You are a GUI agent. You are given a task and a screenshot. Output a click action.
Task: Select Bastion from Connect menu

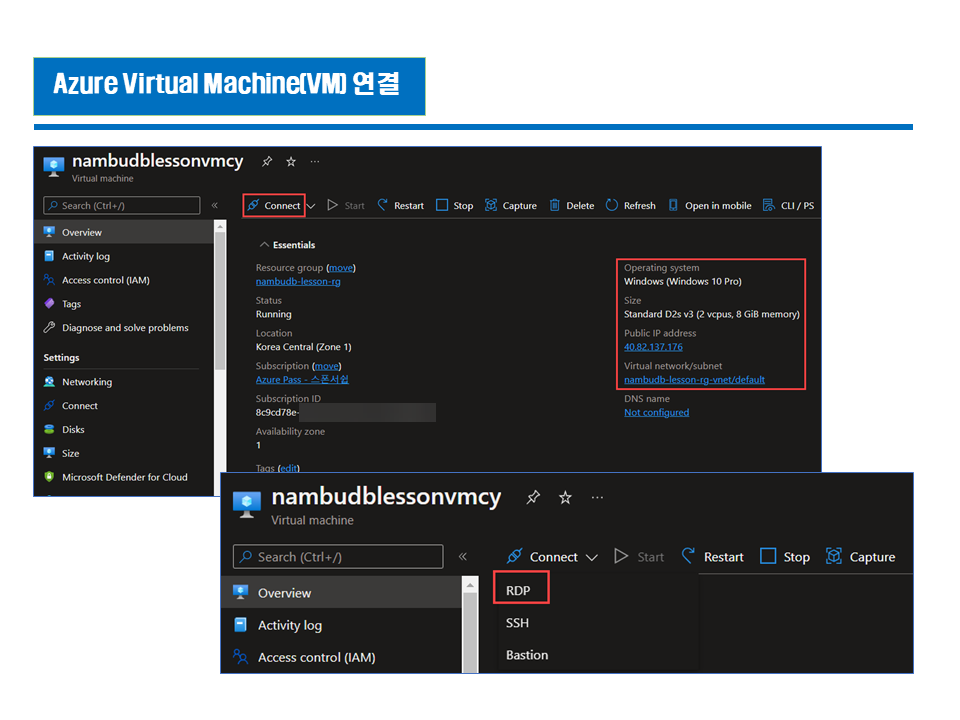pos(527,655)
